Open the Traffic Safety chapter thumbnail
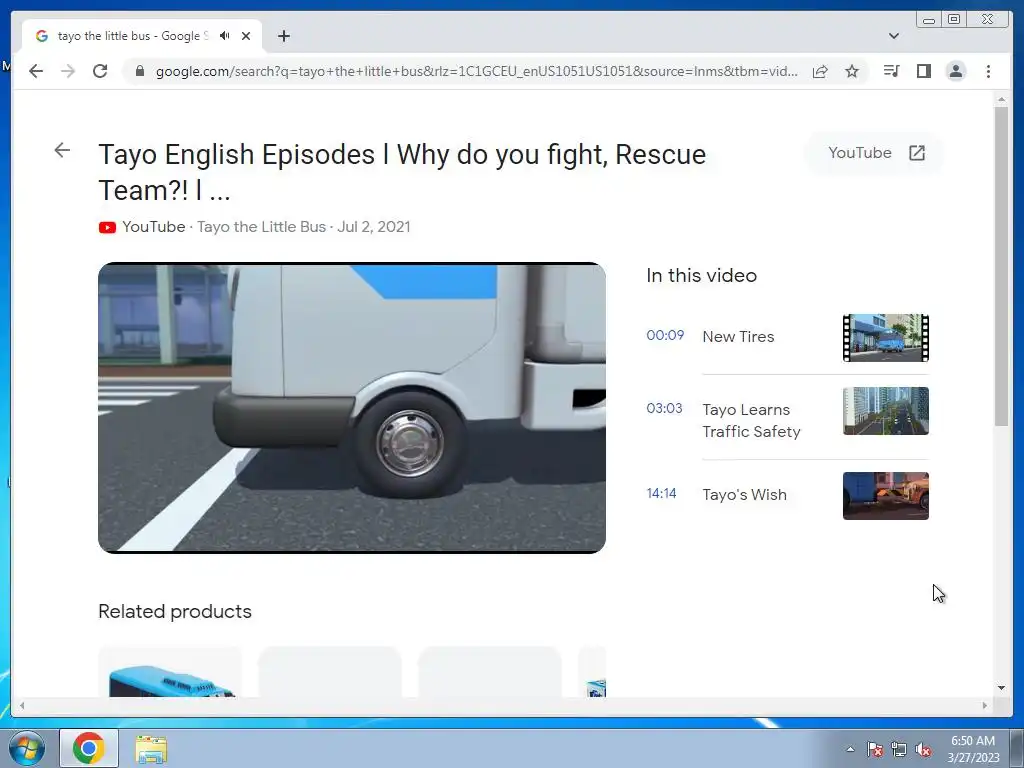 tap(886, 411)
